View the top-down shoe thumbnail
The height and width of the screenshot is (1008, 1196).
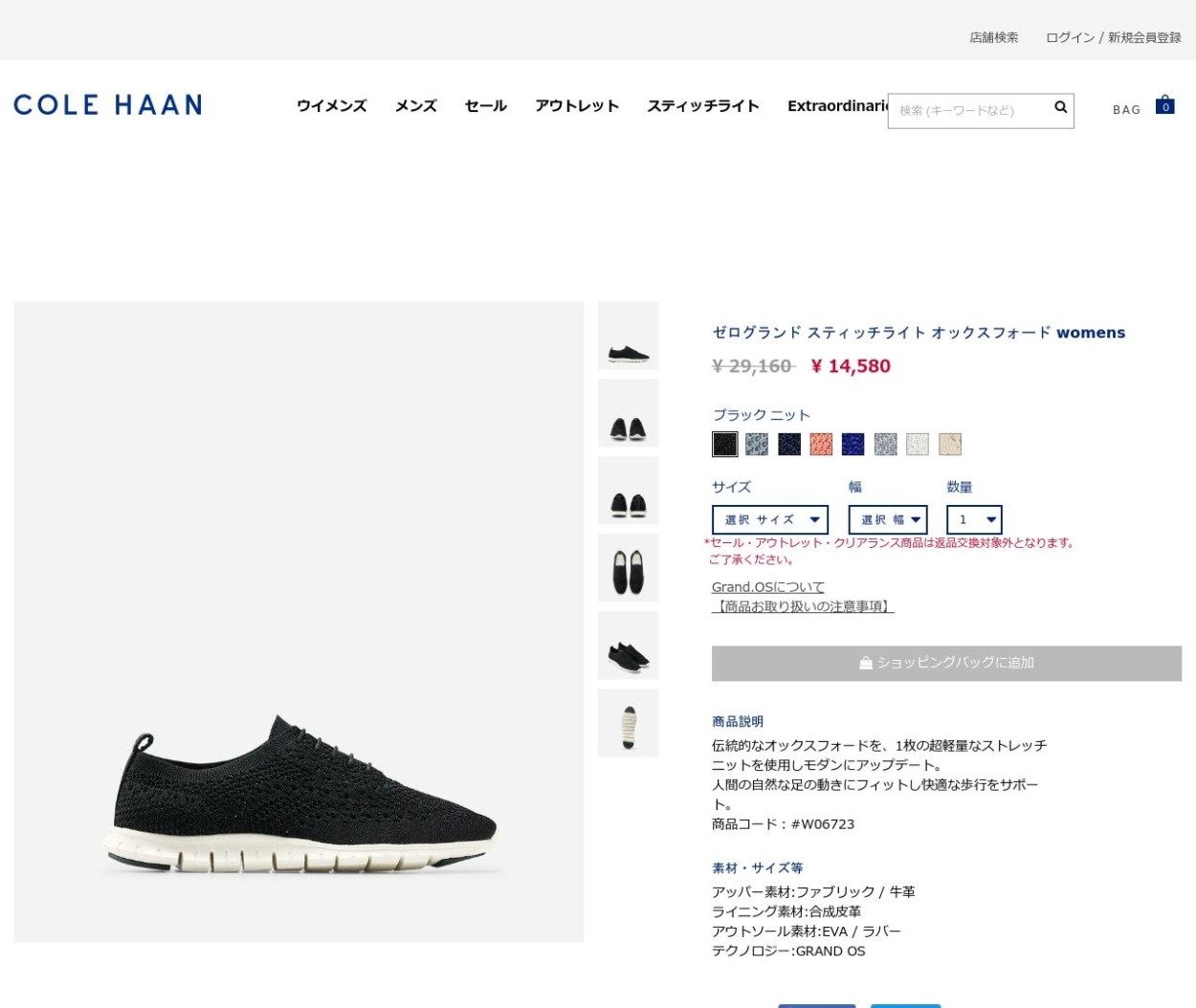(x=629, y=568)
